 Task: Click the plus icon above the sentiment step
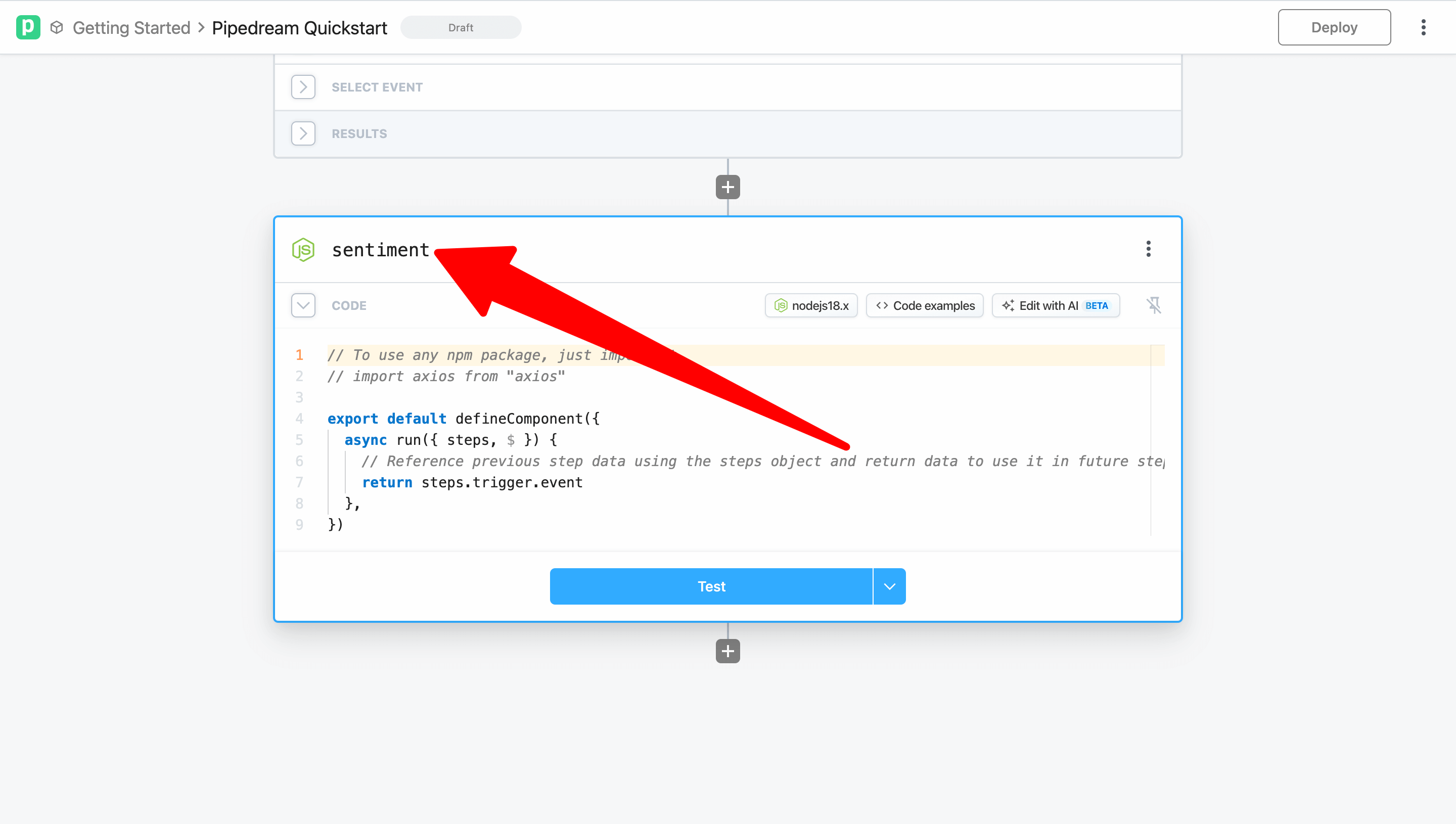point(727,187)
